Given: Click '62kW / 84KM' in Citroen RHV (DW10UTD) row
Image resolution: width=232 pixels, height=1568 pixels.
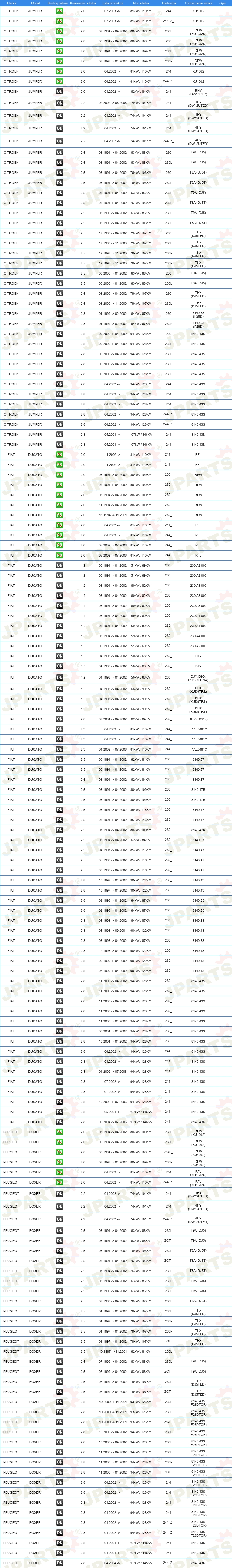Looking at the screenshot, I should (x=141, y=91).
